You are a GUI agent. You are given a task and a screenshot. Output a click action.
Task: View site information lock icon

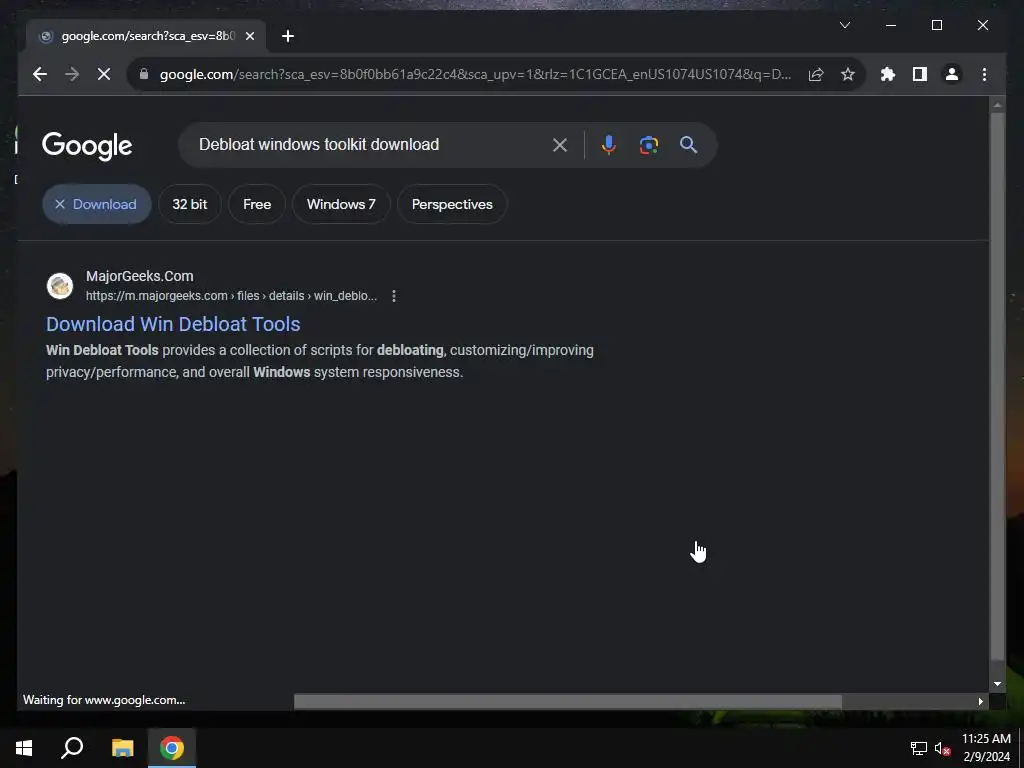tap(144, 74)
